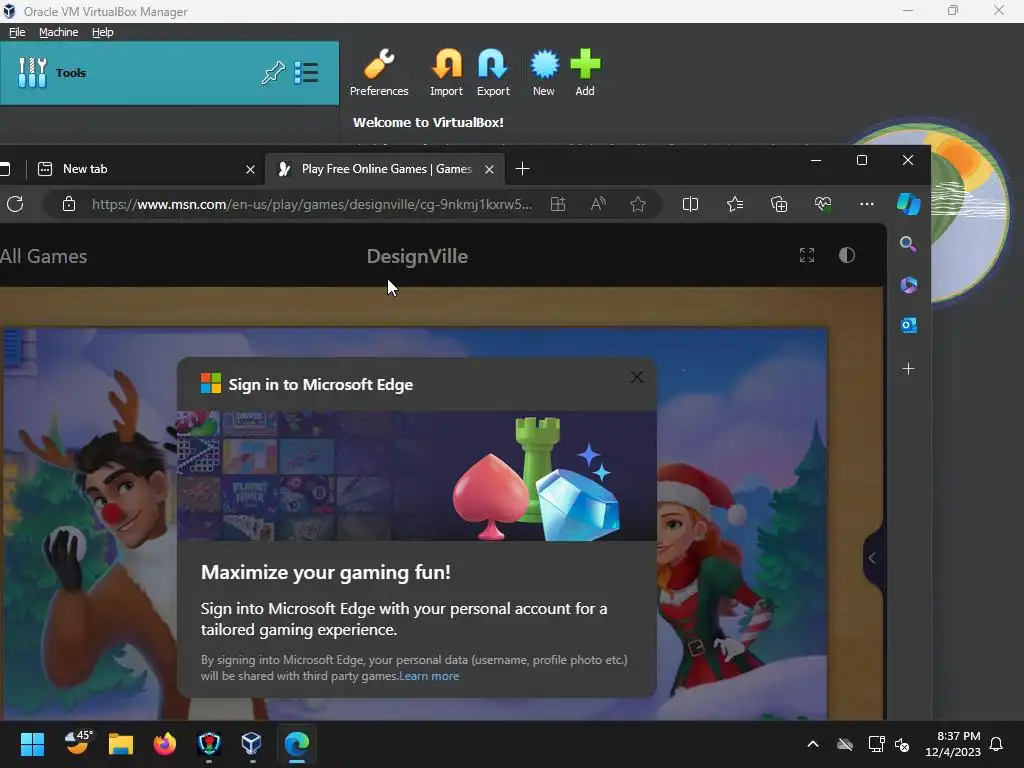The width and height of the screenshot is (1024, 768).
Task: Show hidden tray icons chevron
Action: click(x=813, y=744)
